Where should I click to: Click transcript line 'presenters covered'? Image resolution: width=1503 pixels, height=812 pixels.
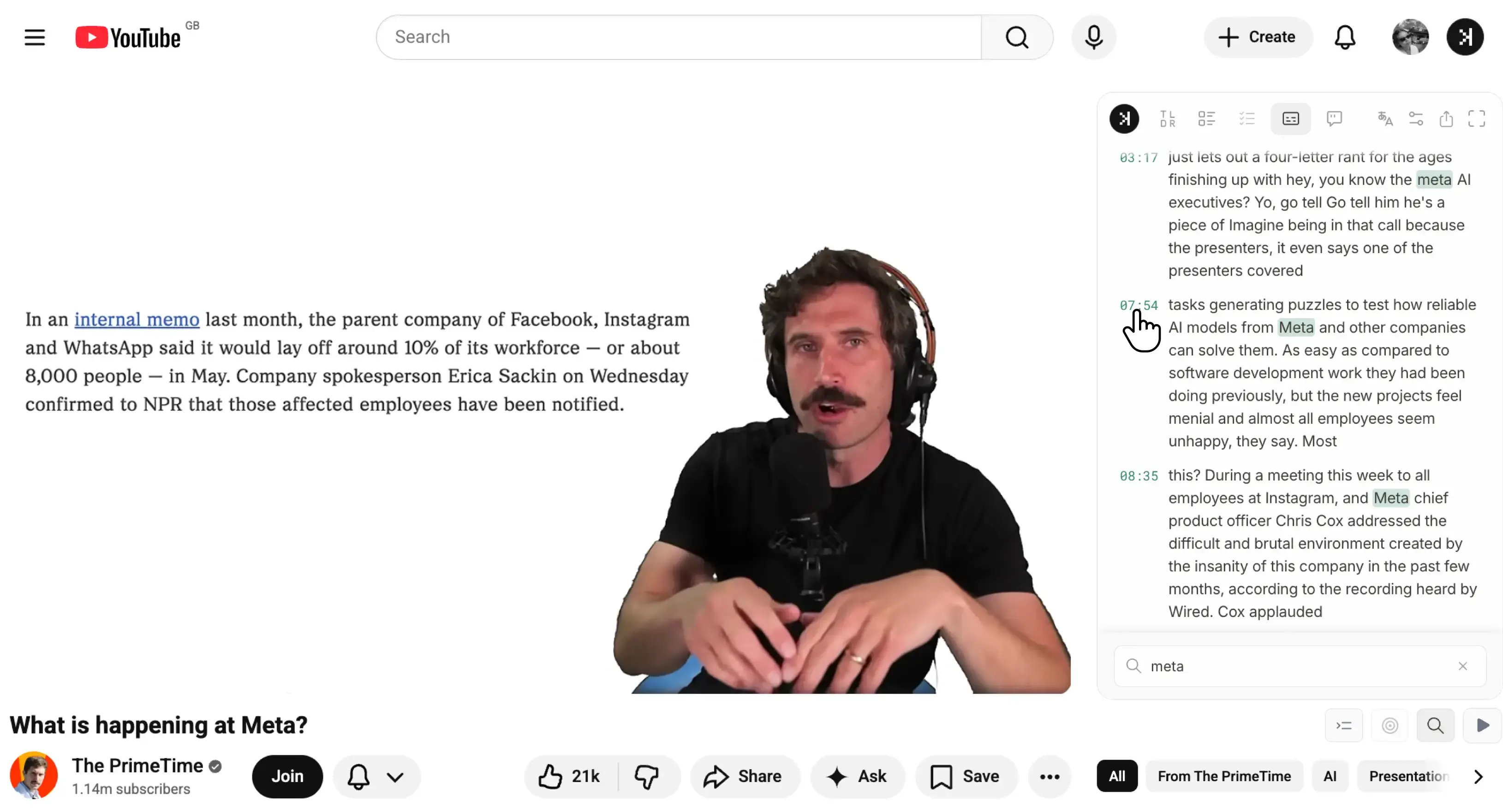click(1235, 271)
